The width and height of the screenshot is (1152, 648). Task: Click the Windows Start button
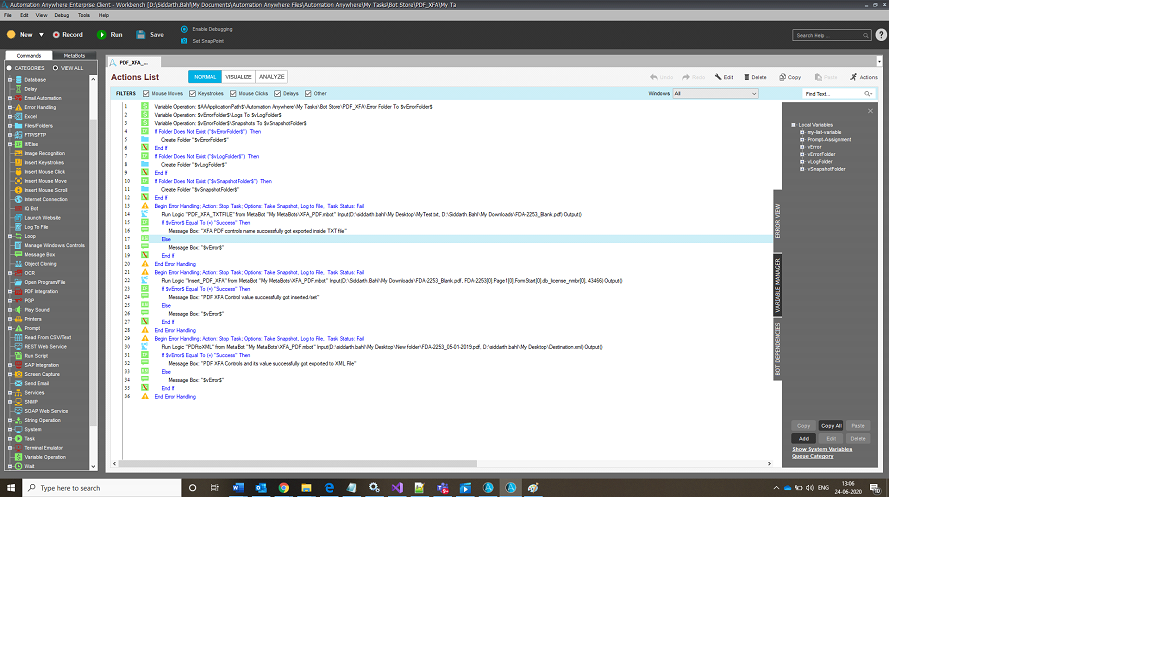(11, 488)
